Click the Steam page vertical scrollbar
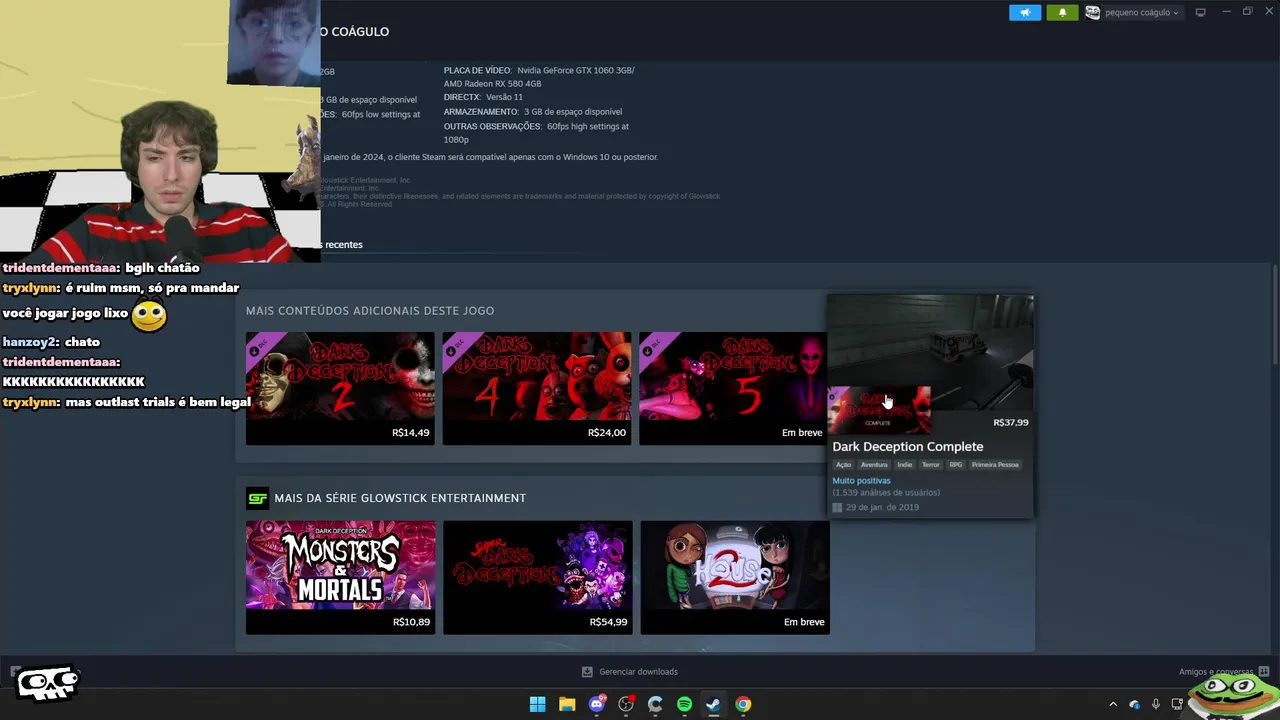The height and width of the screenshot is (720, 1280). coord(1274,315)
